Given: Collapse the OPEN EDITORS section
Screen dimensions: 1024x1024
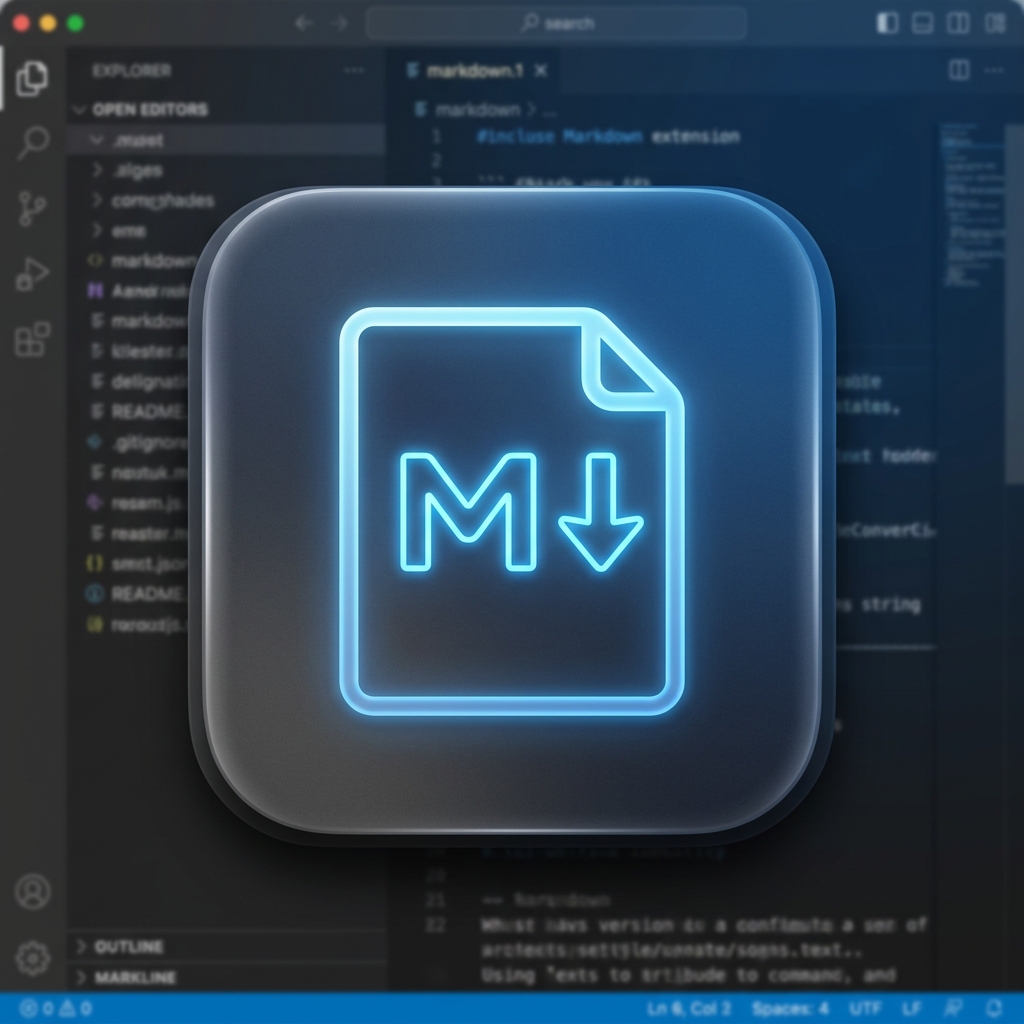Looking at the screenshot, I should 225,109.
